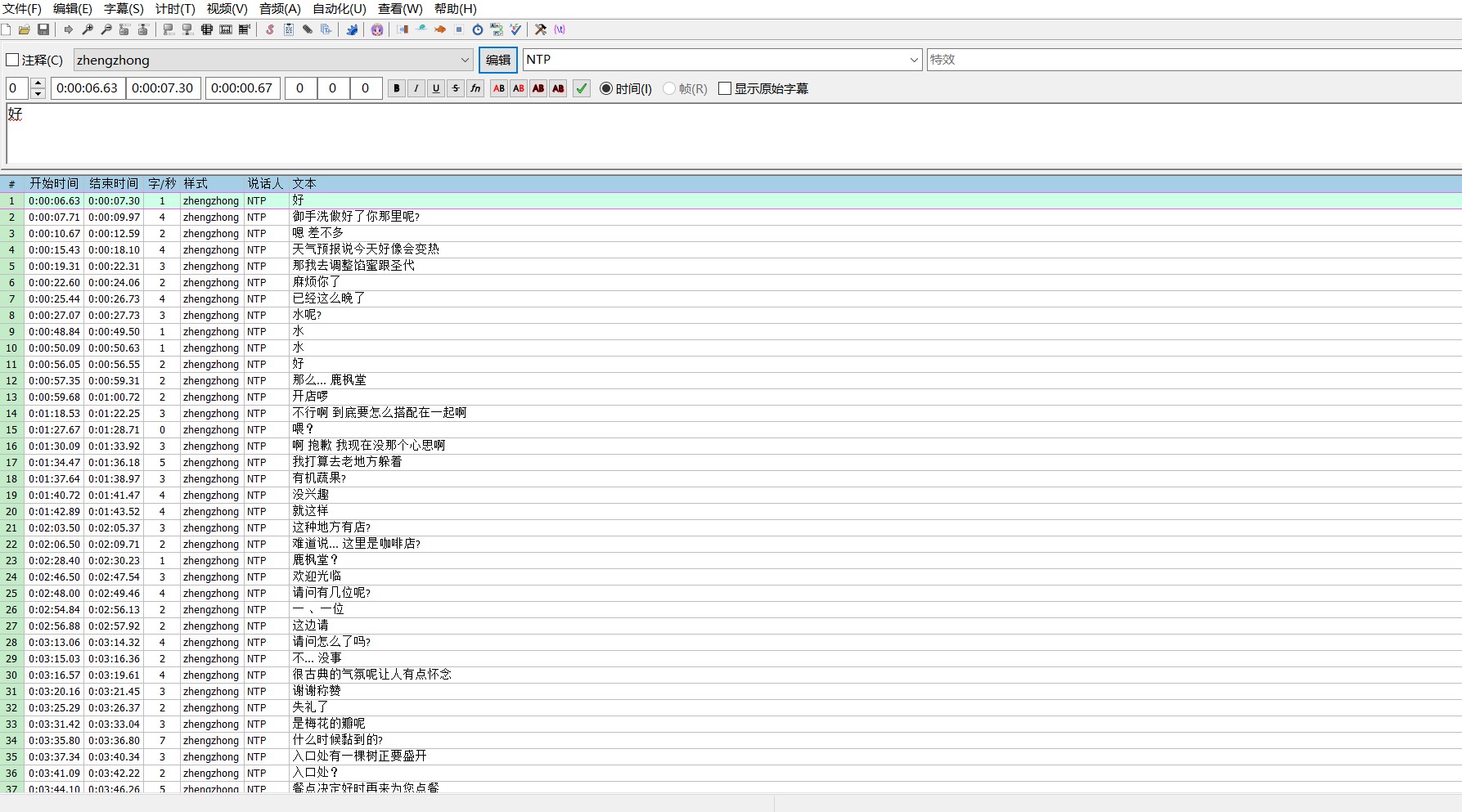1462x812 pixels.
Task: Click the 特效 effect input field
Action: 1194,60
